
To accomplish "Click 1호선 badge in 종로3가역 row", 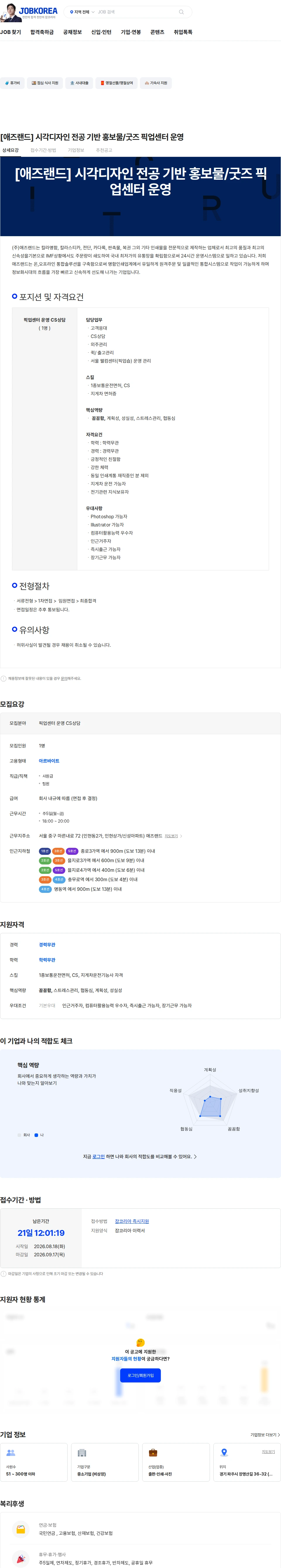I will coord(44,851).
